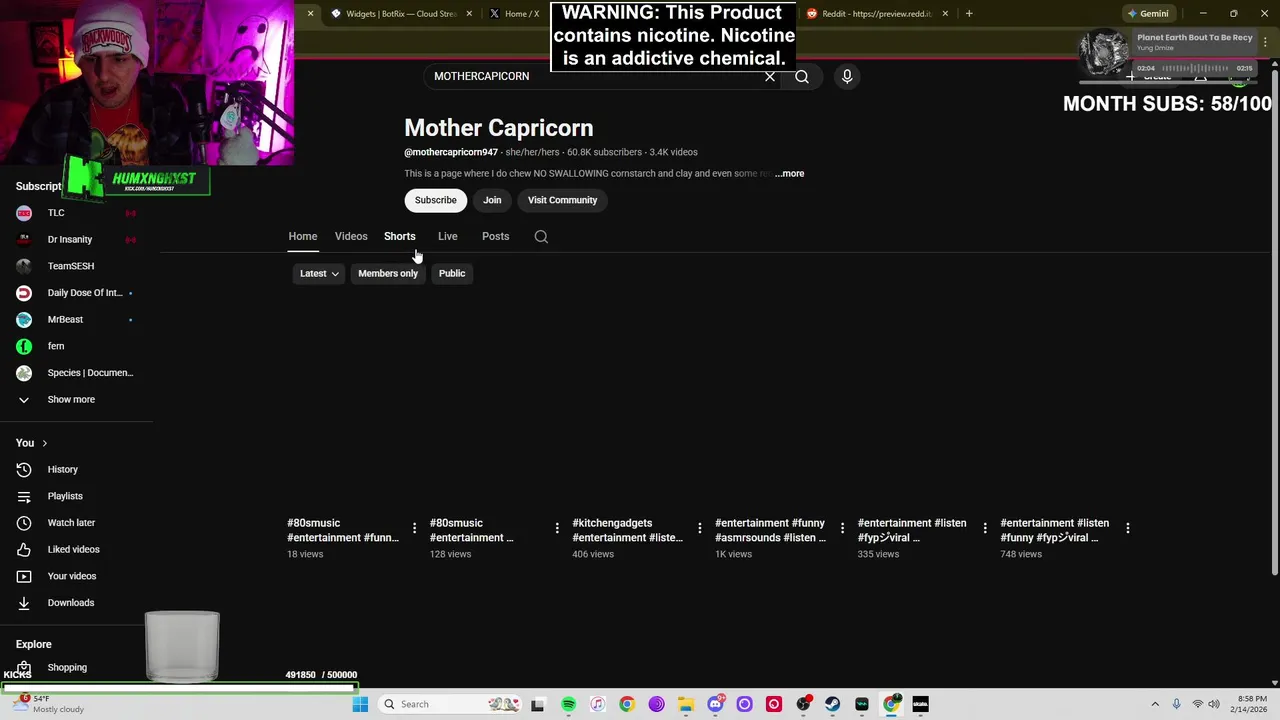Open the #kitchengadgets short title
1280x720 pixels.
tap(627, 530)
